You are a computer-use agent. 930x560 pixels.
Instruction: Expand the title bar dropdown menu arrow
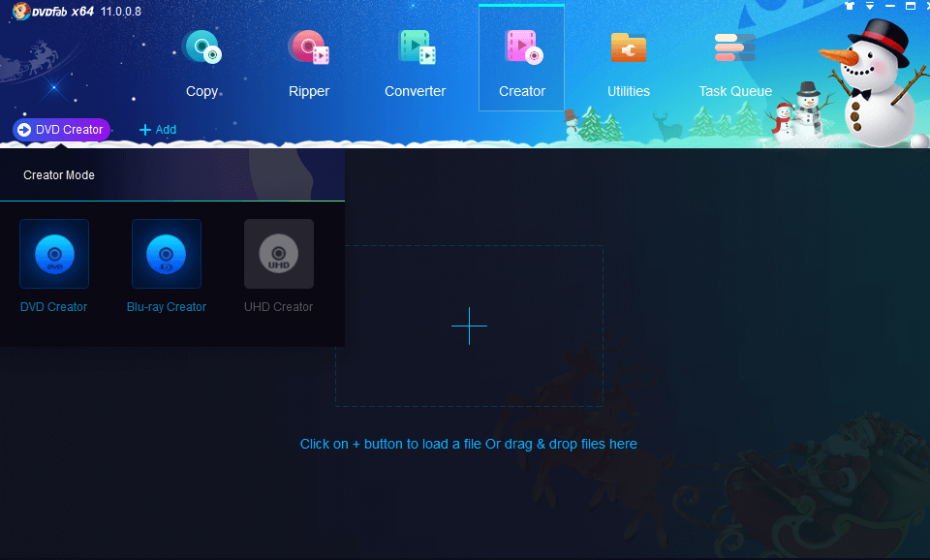pyautogui.click(x=870, y=6)
